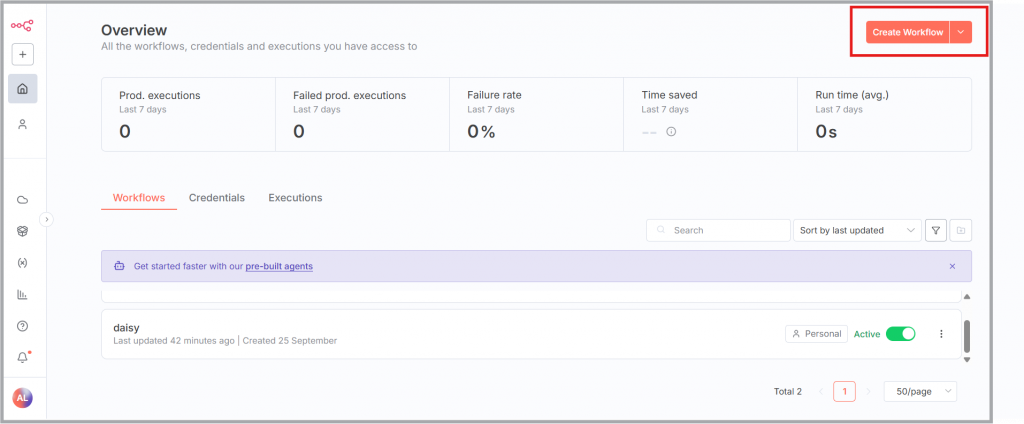Expand the Create Workflow dropdown arrow

[x=960, y=32]
